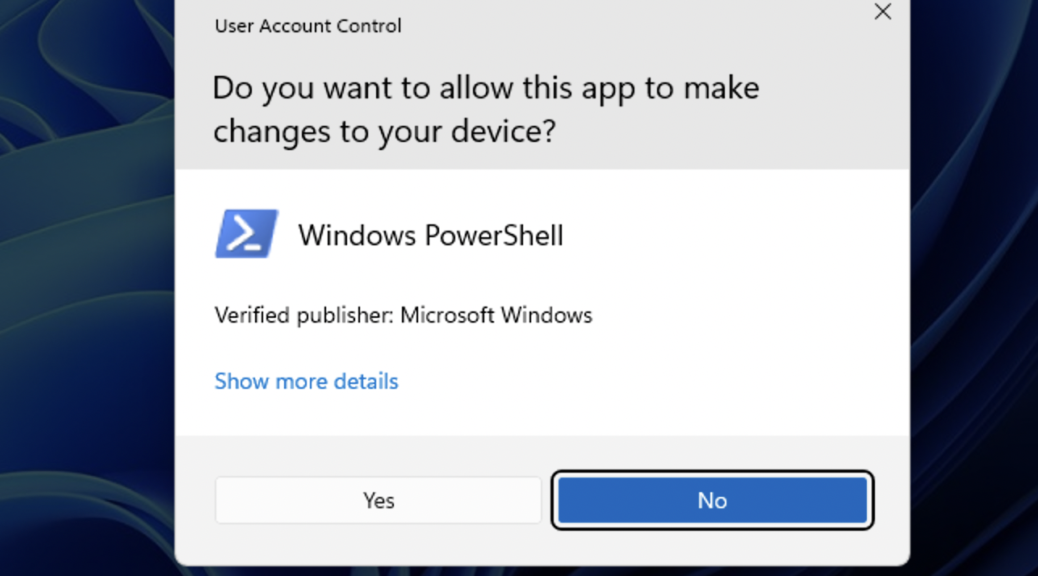Deny Windows PowerShell from making changes
1038x576 pixels.
tap(712, 501)
